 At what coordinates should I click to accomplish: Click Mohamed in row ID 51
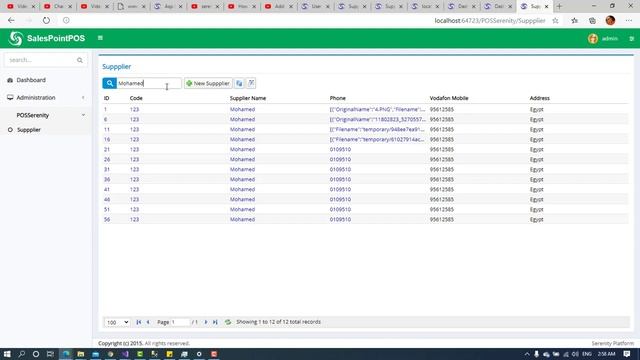click(242, 209)
